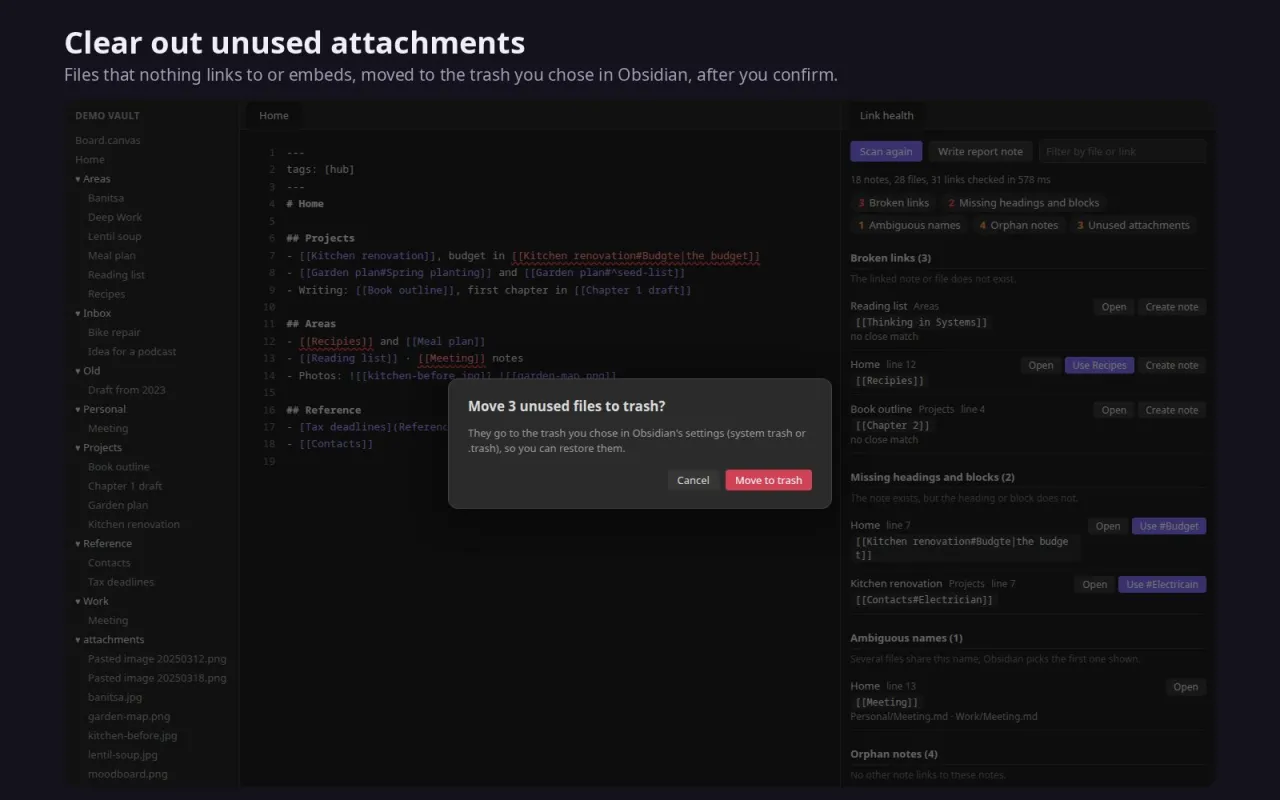
Task: Collapse the attachments folder
Action: 109,640
